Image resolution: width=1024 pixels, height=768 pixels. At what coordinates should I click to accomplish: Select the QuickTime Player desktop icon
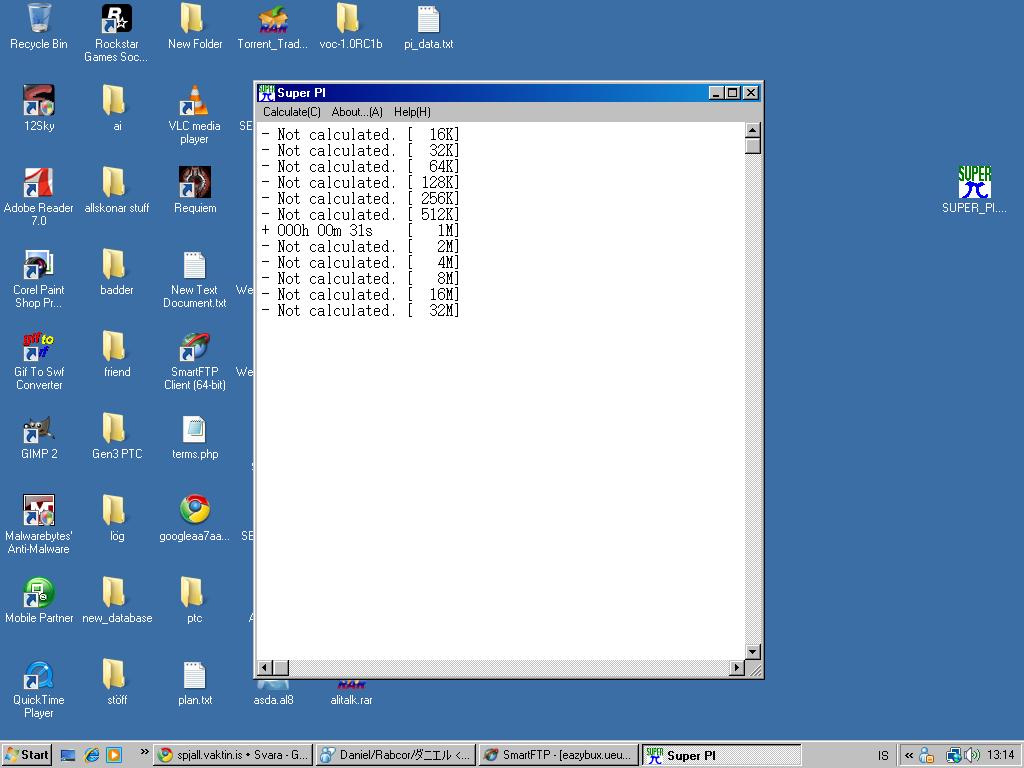click(39, 676)
